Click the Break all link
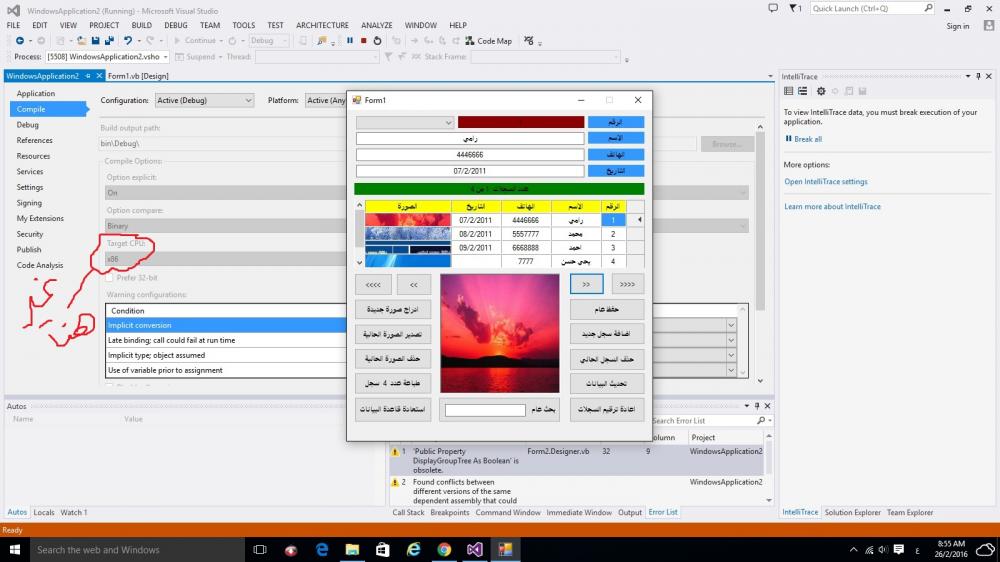The image size is (1000, 562). (x=808, y=139)
